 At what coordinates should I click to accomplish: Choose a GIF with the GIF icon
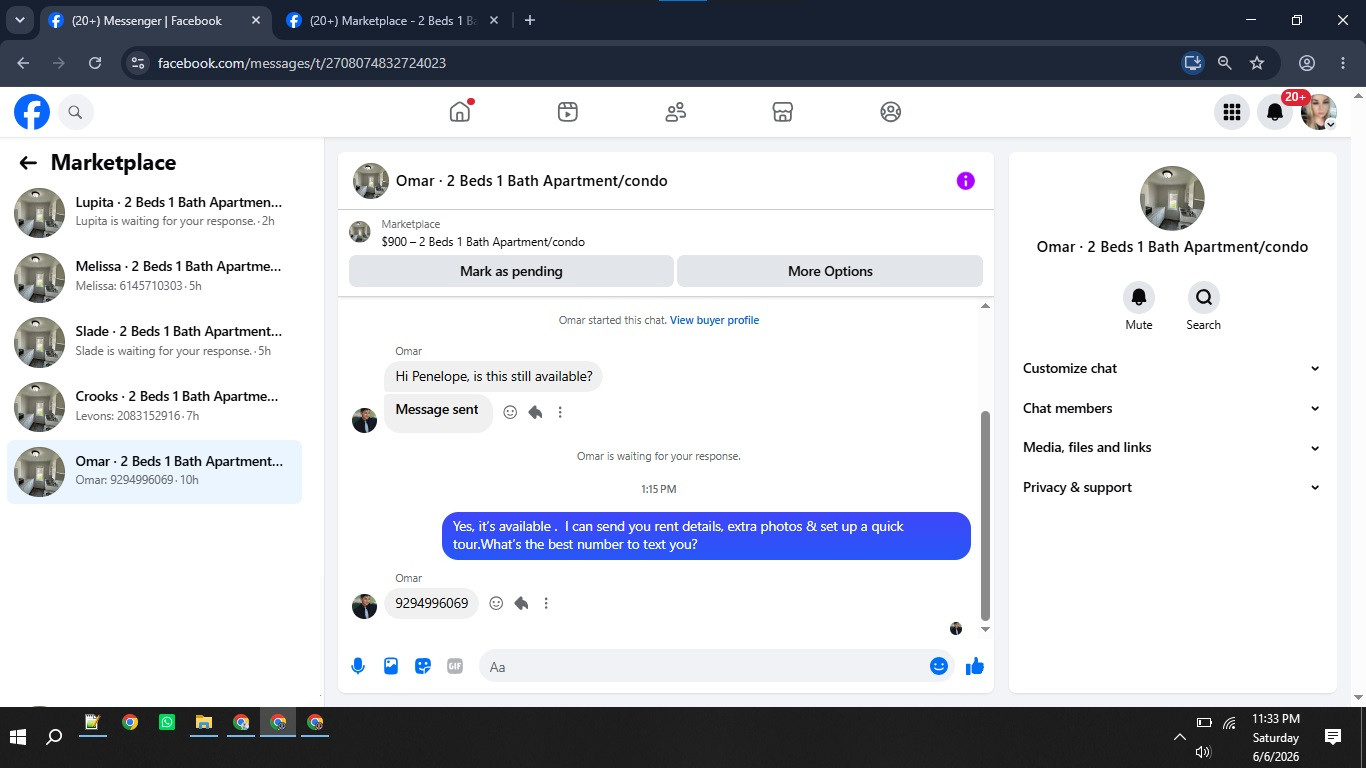coord(455,666)
